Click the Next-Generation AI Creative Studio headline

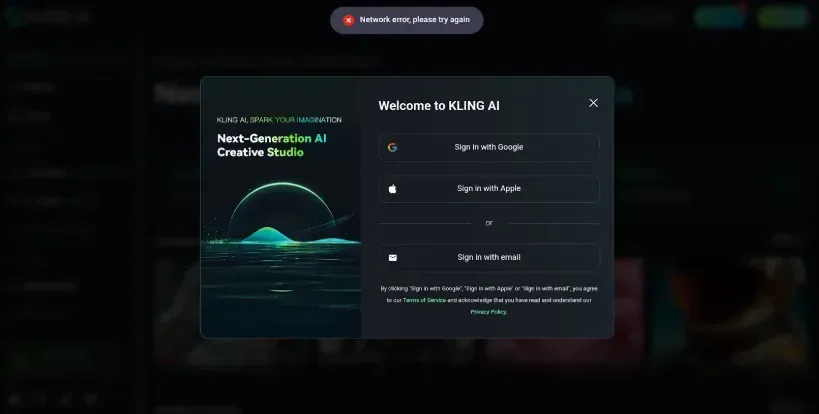[272, 145]
